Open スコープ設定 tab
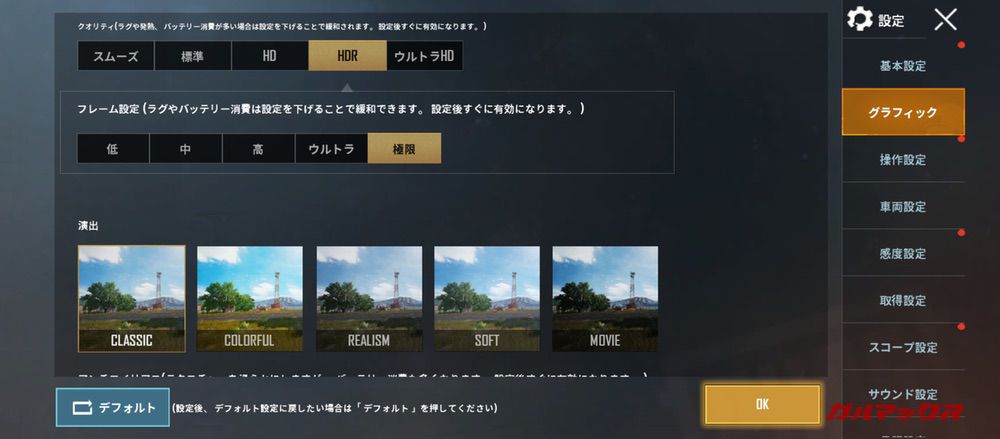 point(903,347)
